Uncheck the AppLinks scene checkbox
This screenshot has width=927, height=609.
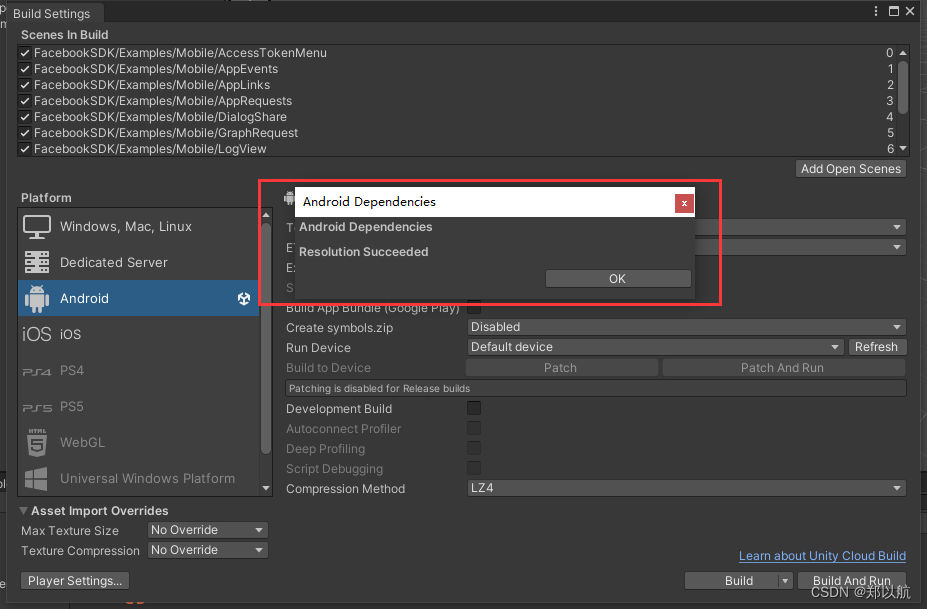point(25,85)
